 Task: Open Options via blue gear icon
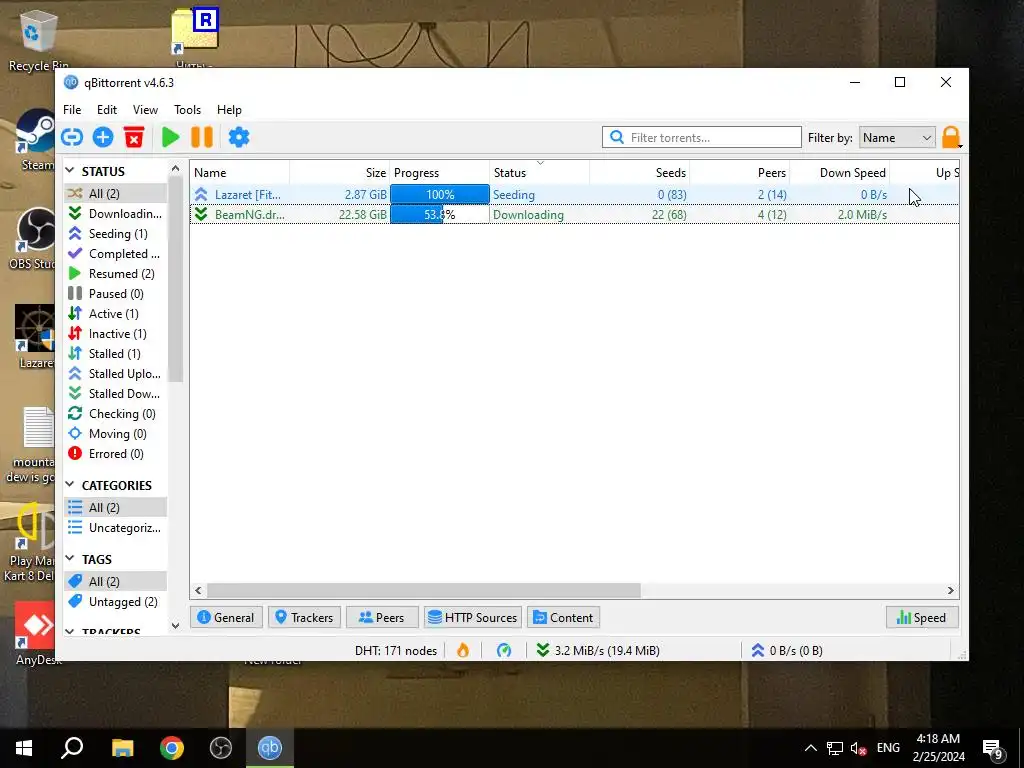[x=239, y=137]
